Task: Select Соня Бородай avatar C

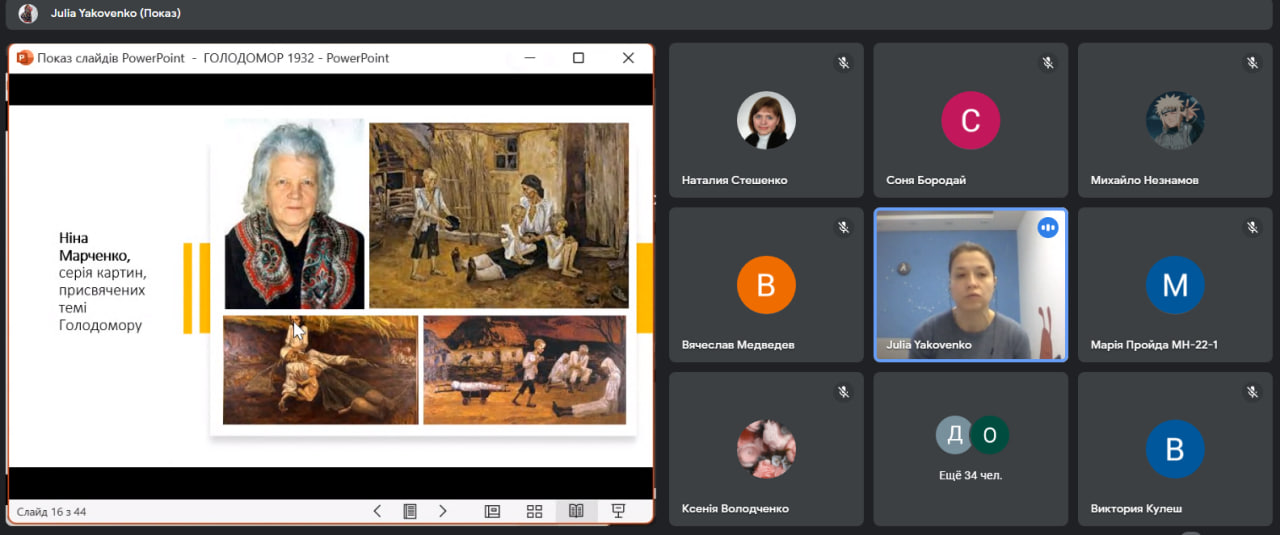Action: pyautogui.click(x=970, y=120)
